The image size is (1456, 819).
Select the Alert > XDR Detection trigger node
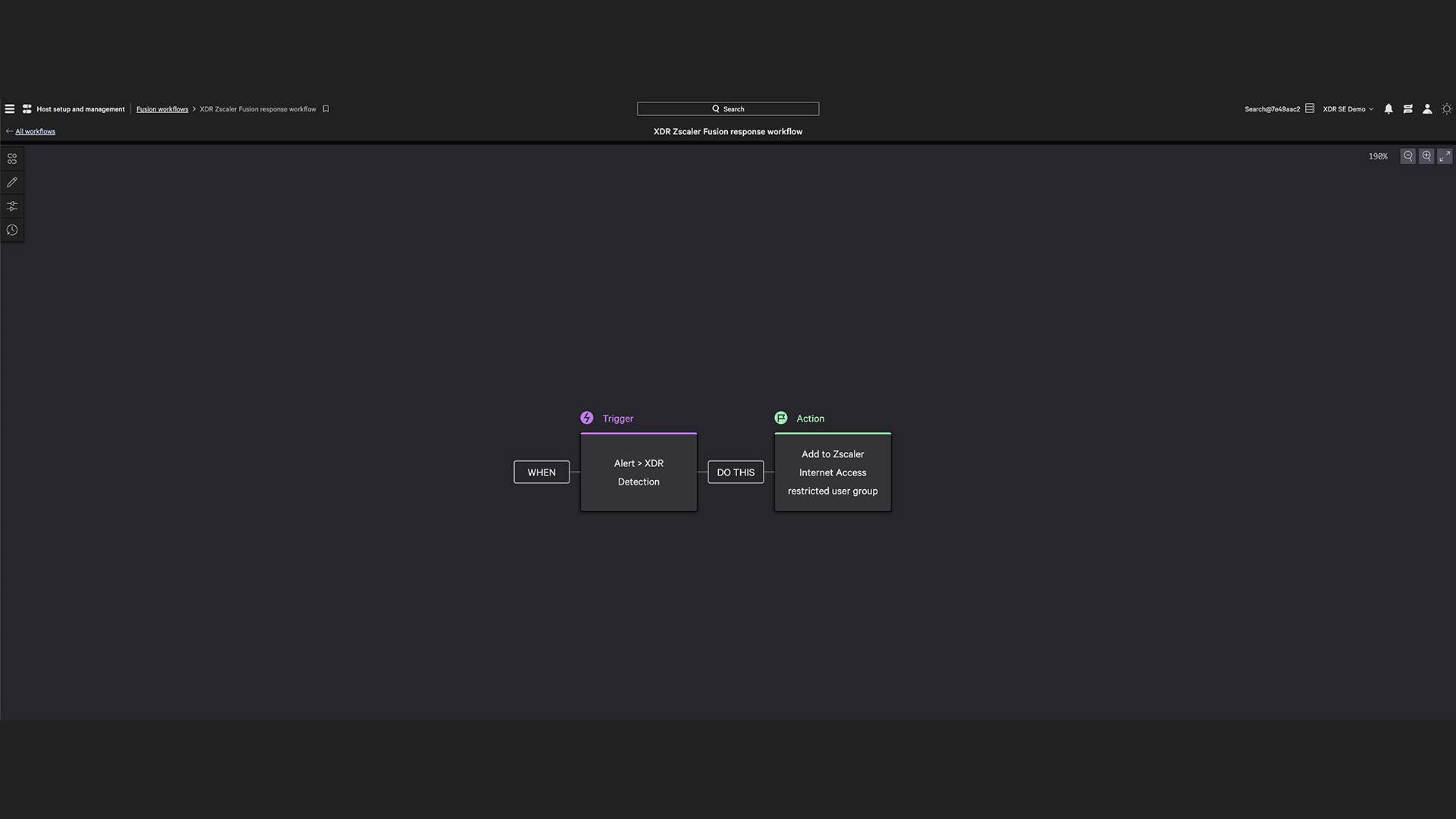point(639,472)
